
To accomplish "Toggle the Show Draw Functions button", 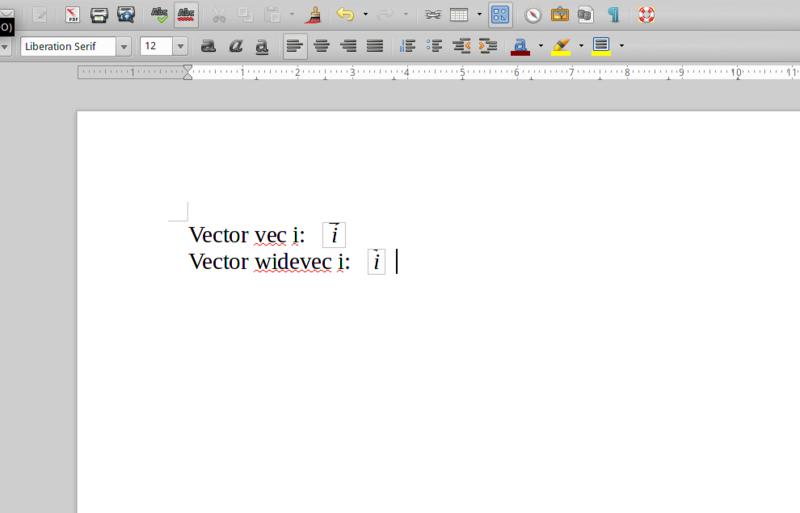I will (500, 15).
